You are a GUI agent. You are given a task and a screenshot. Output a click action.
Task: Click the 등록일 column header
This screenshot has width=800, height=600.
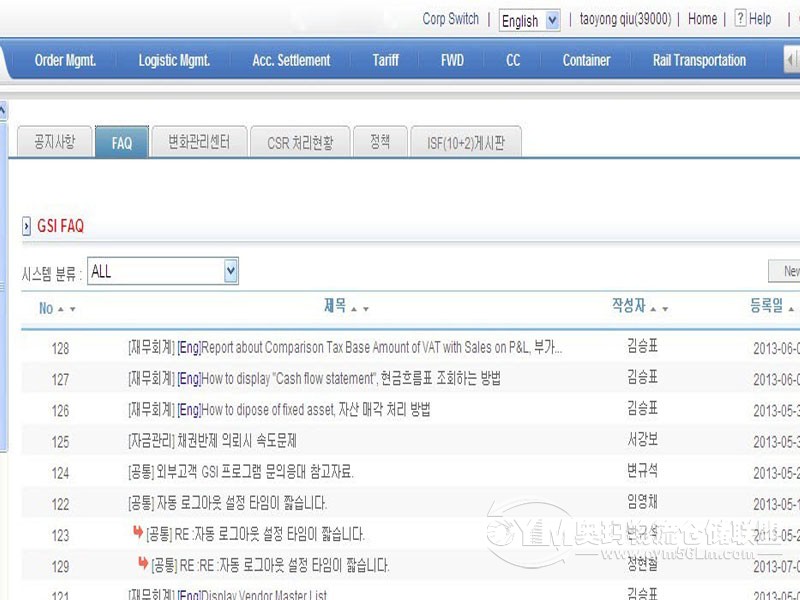(x=766, y=306)
